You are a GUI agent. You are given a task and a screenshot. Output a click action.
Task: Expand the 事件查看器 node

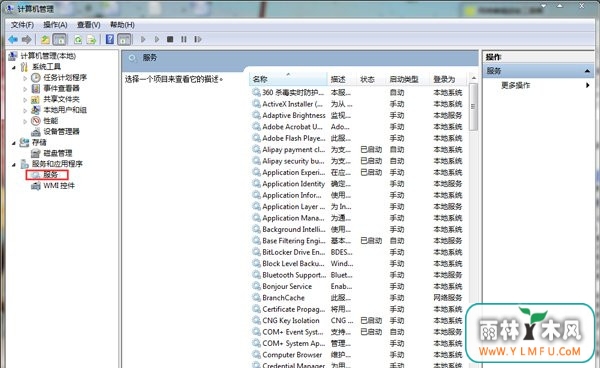click(x=25, y=89)
